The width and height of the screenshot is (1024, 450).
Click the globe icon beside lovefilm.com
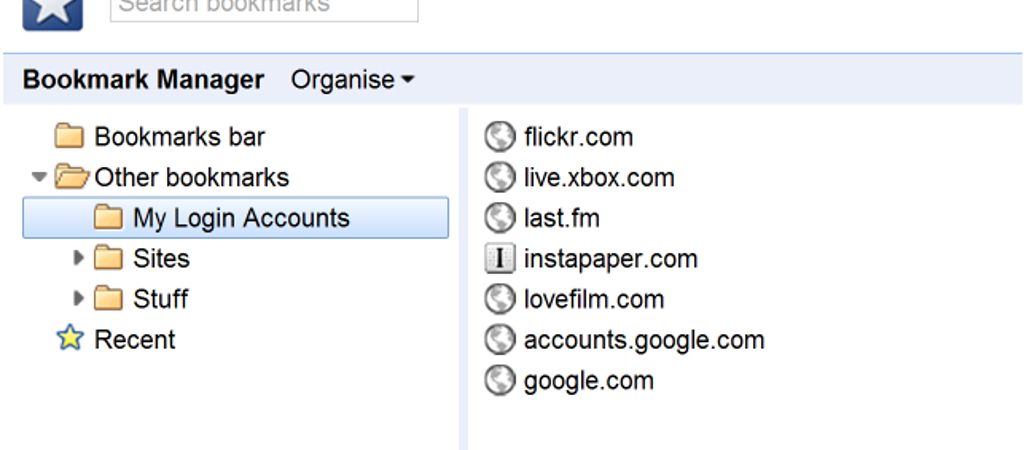pyautogui.click(x=500, y=299)
